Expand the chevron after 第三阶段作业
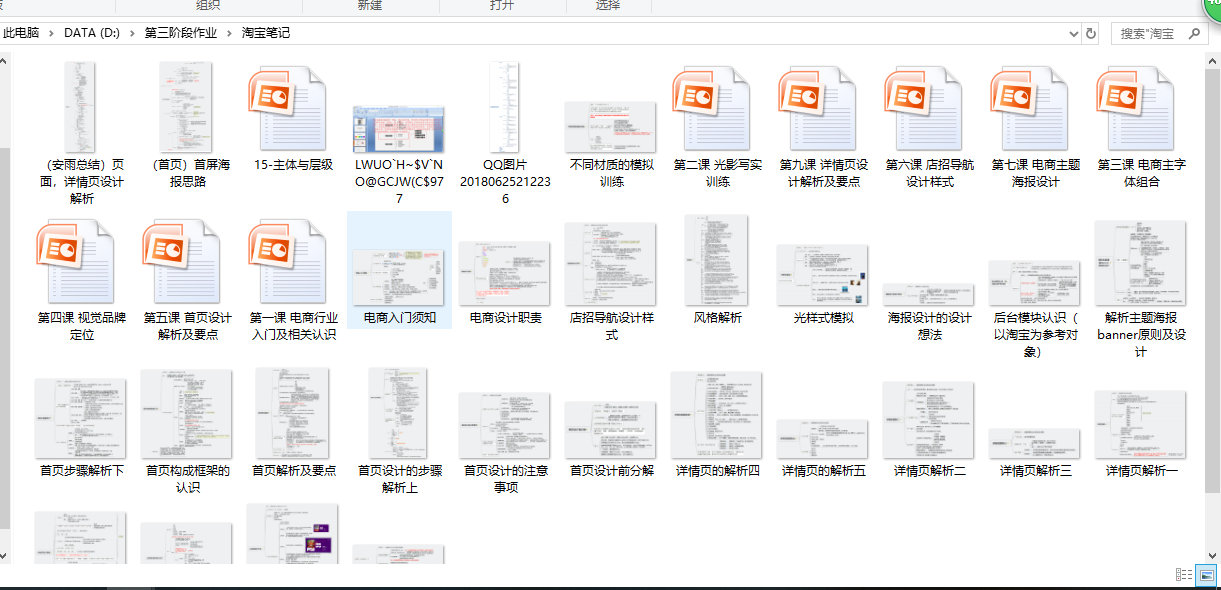Viewport: 1221px width, 590px height. 230,33
